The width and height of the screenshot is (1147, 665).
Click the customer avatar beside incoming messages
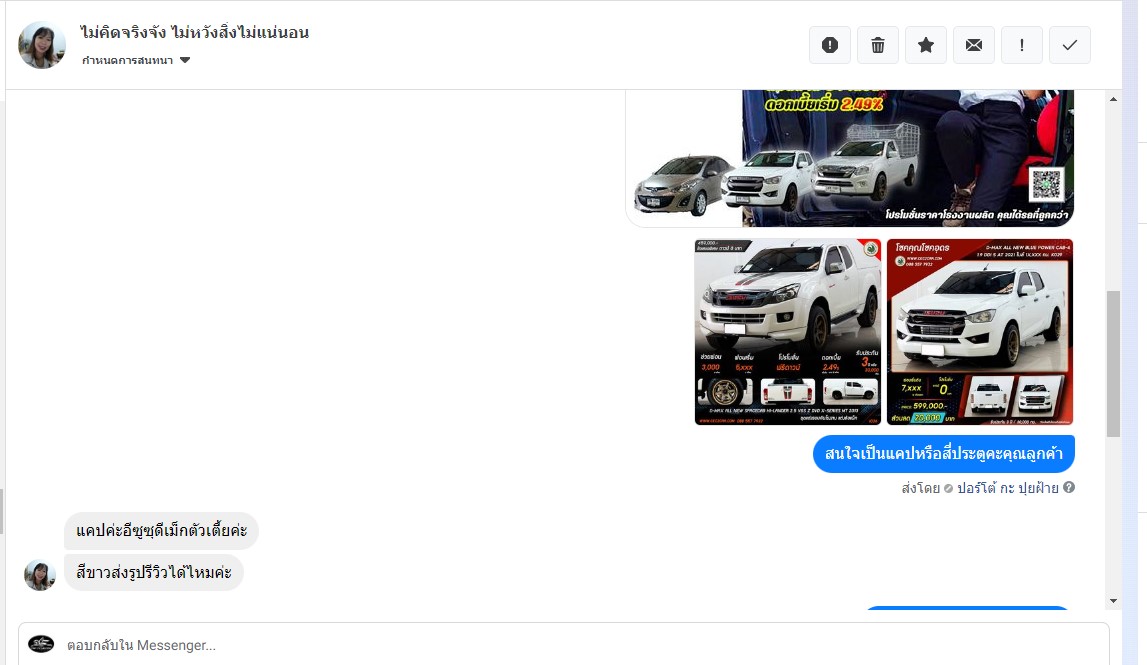[40, 575]
